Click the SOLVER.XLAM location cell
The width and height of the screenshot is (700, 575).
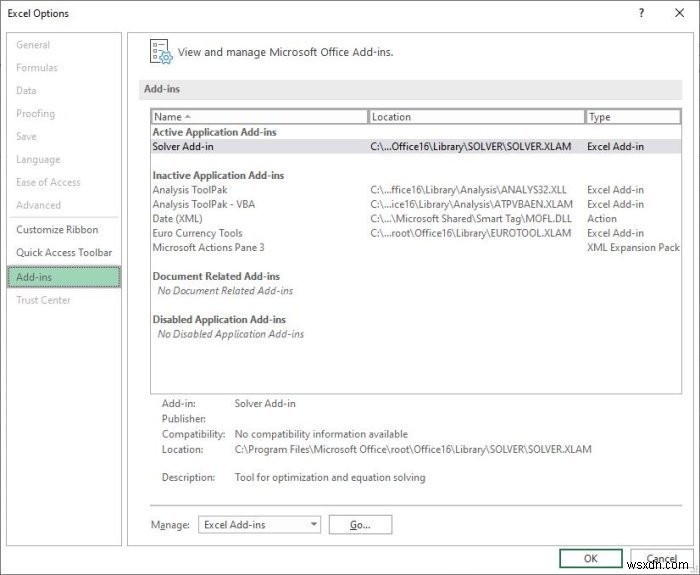471,146
